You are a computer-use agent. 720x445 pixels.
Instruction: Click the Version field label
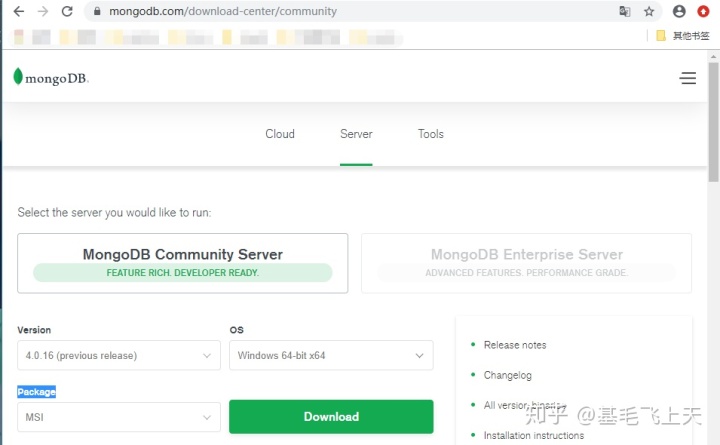click(x=34, y=330)
